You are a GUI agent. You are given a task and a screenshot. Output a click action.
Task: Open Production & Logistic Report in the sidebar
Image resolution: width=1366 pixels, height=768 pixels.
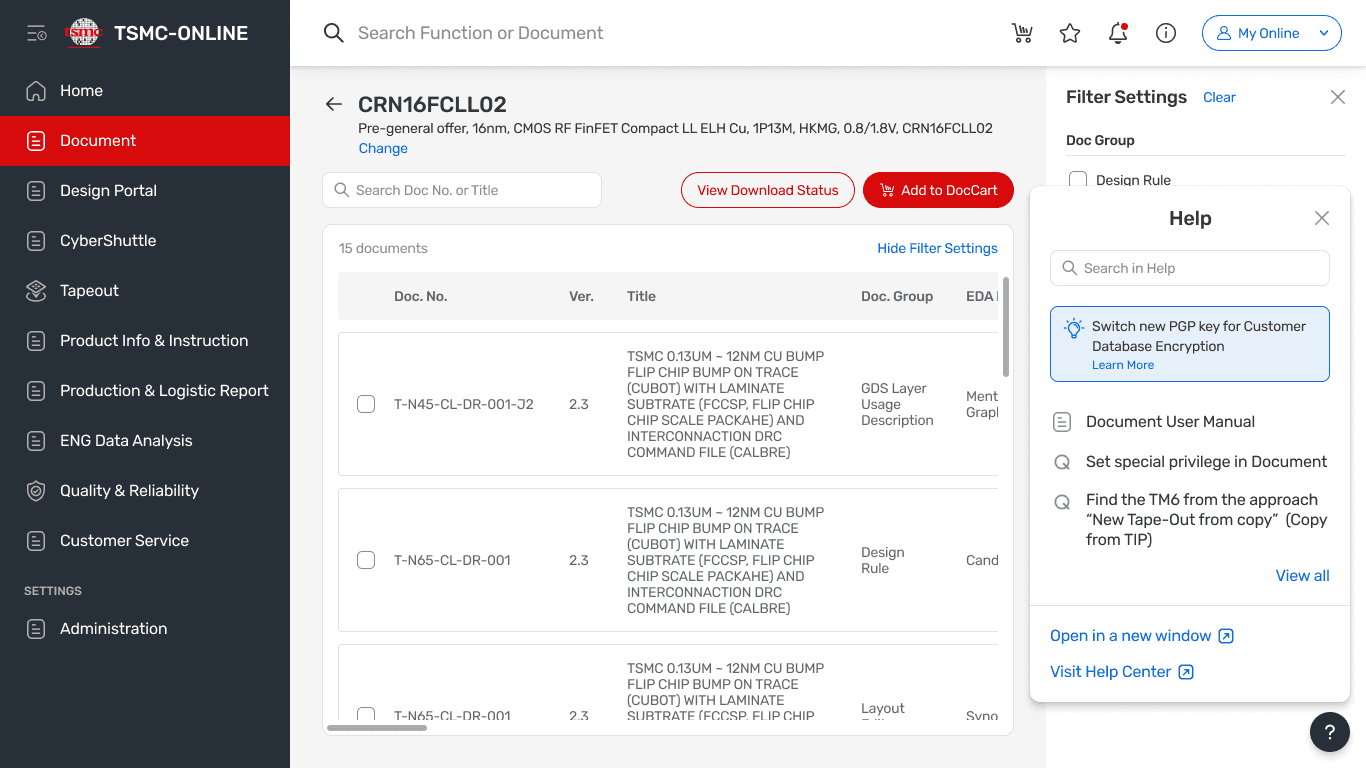tap(145, 391)
